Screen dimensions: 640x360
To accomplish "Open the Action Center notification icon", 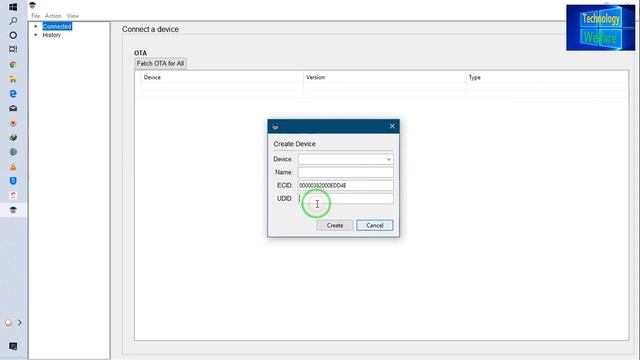I will click(x=13, y=346).
